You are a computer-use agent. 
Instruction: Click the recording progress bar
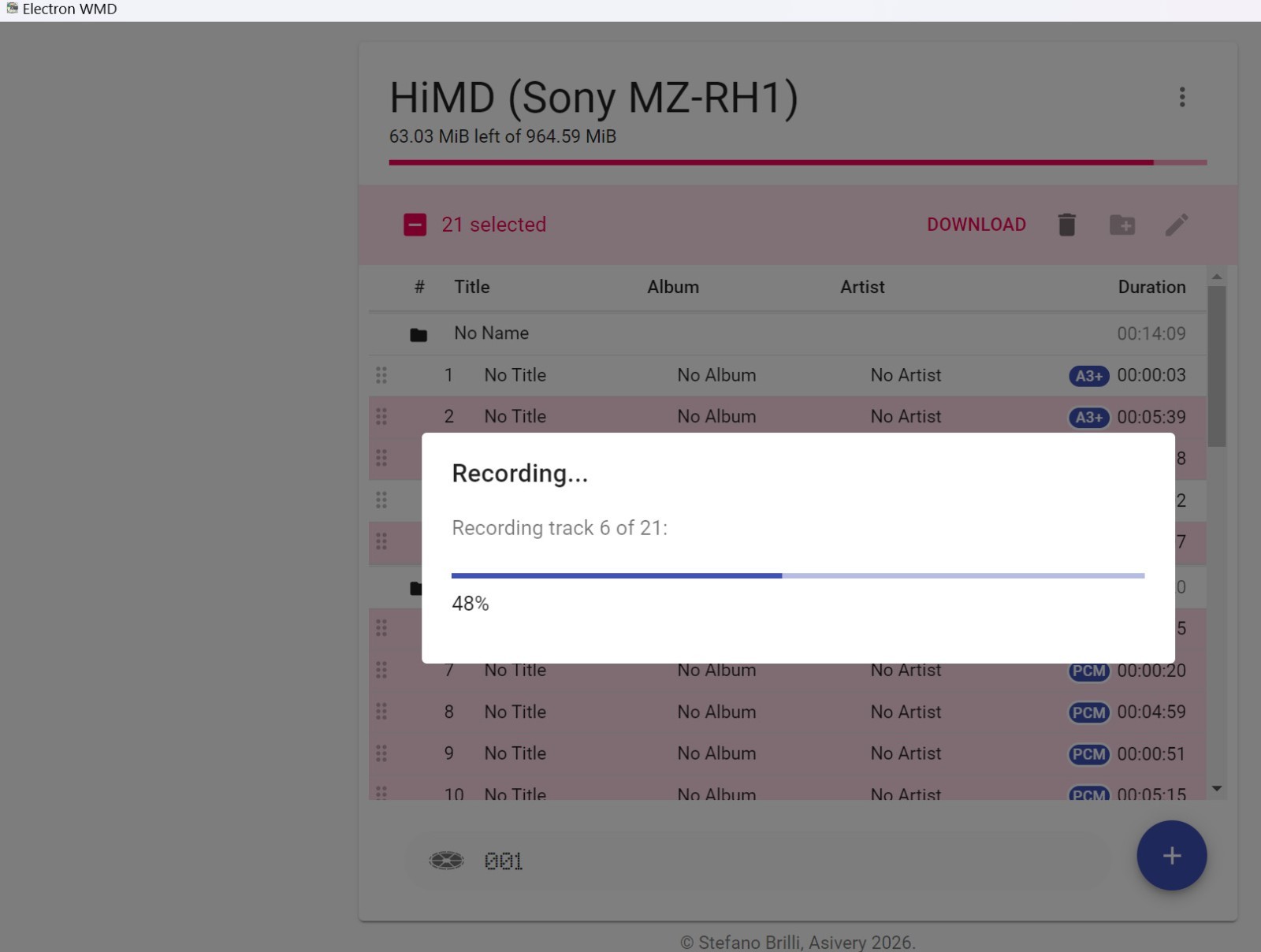(798, 576)
